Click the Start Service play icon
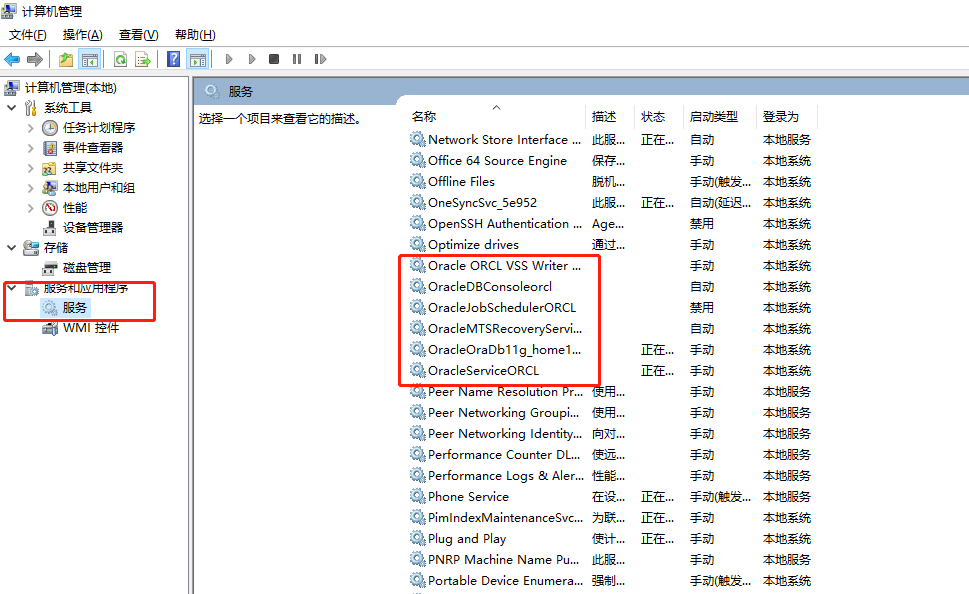 point(229,59)
